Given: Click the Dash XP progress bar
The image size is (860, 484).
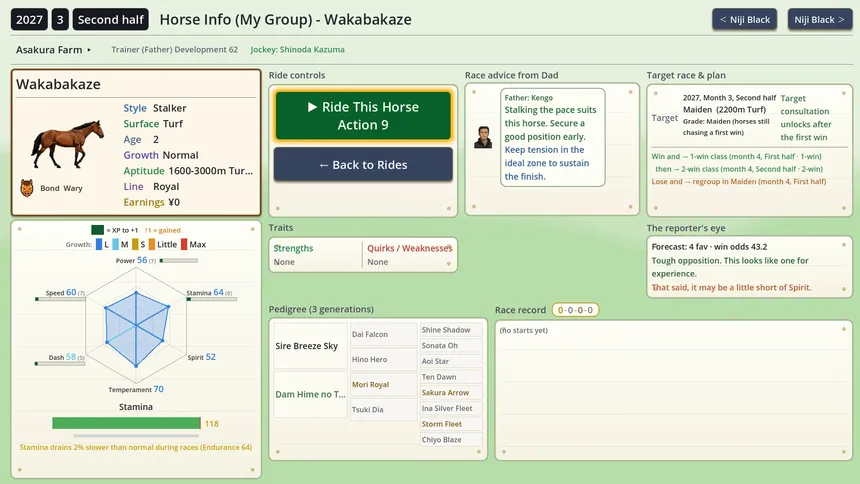Looking at the screenshot, I should (60, 363).
